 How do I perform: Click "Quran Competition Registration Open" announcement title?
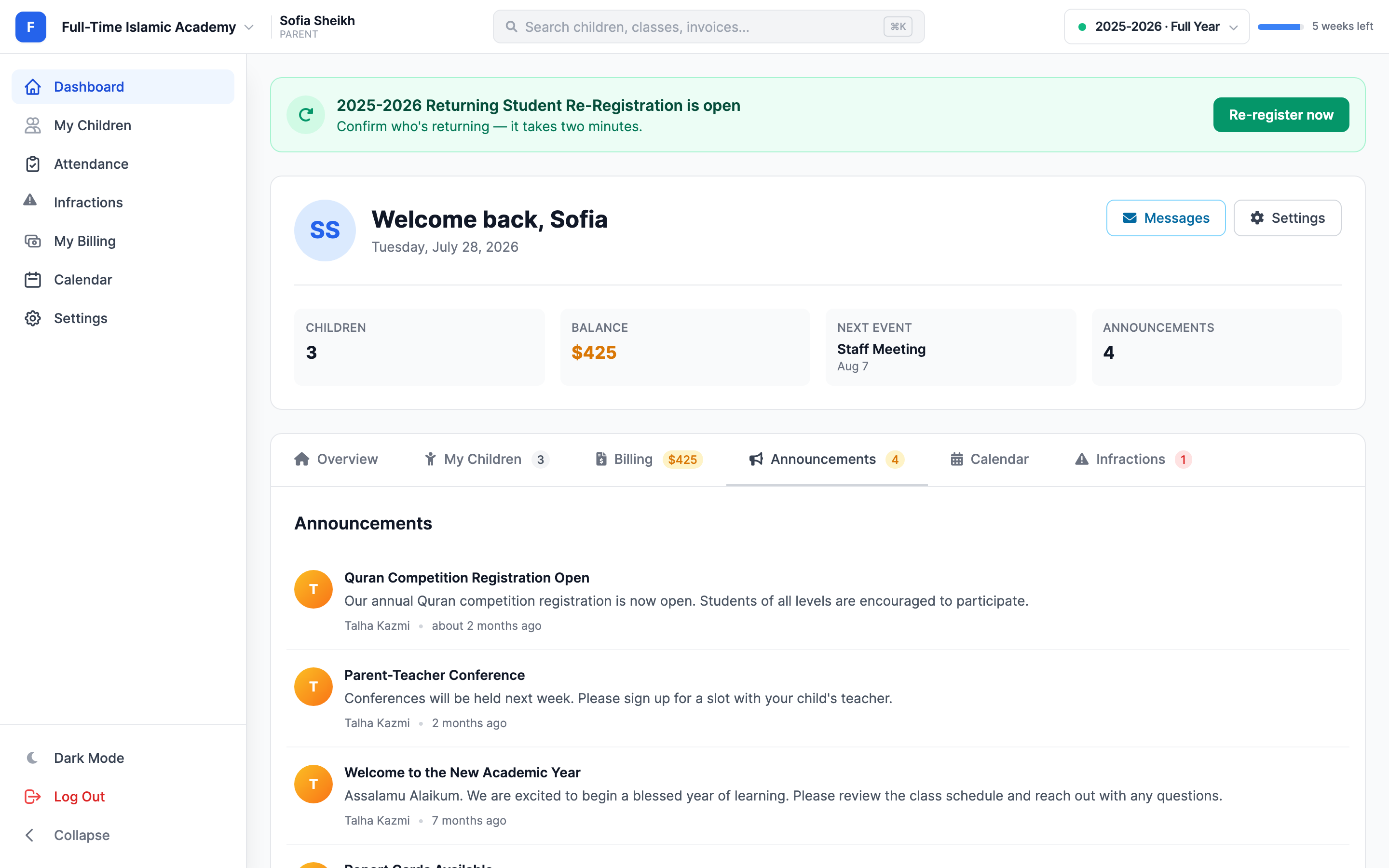pyautogui.click(x=467, y=578)
